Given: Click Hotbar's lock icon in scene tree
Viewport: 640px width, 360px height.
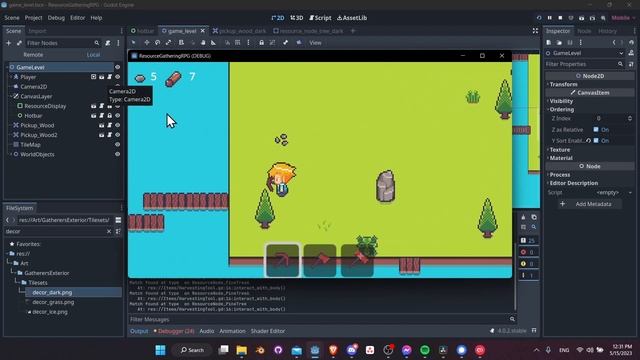Looking at the screenshot, I should (109, 116).
